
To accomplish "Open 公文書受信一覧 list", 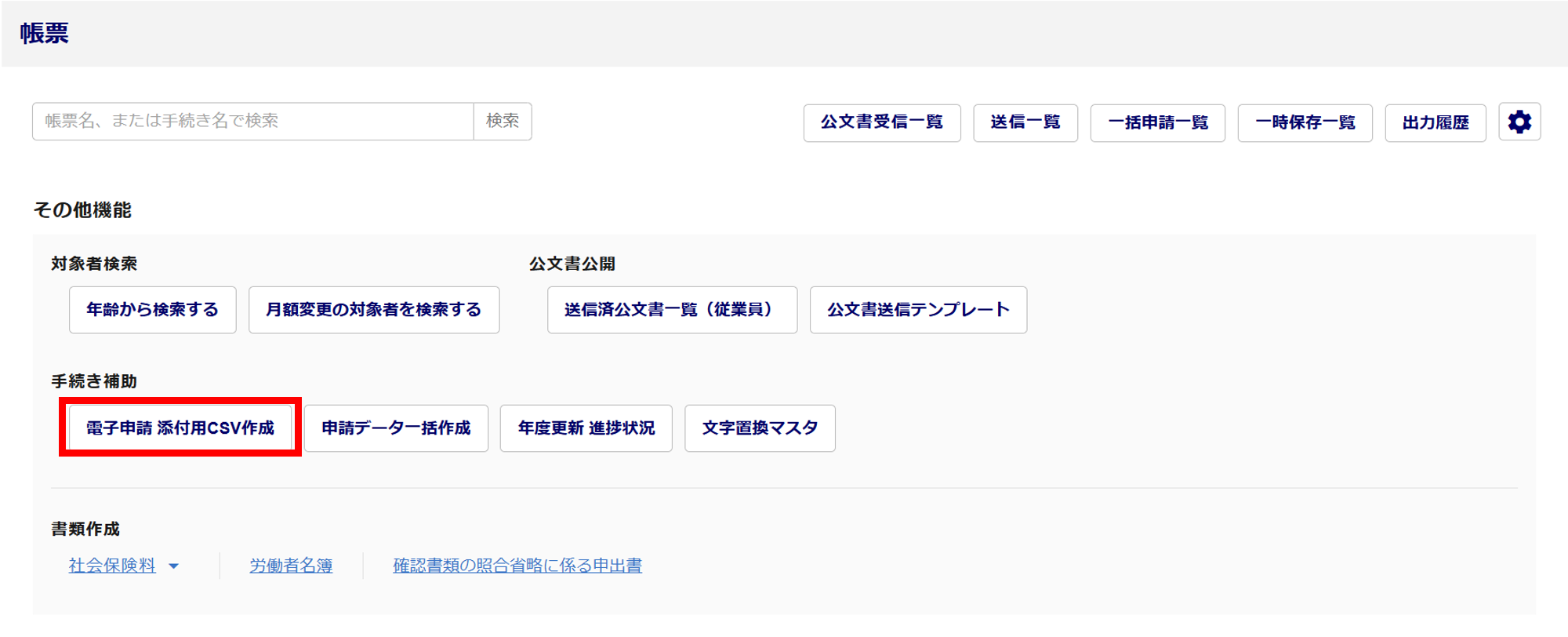I will point(881,122).
